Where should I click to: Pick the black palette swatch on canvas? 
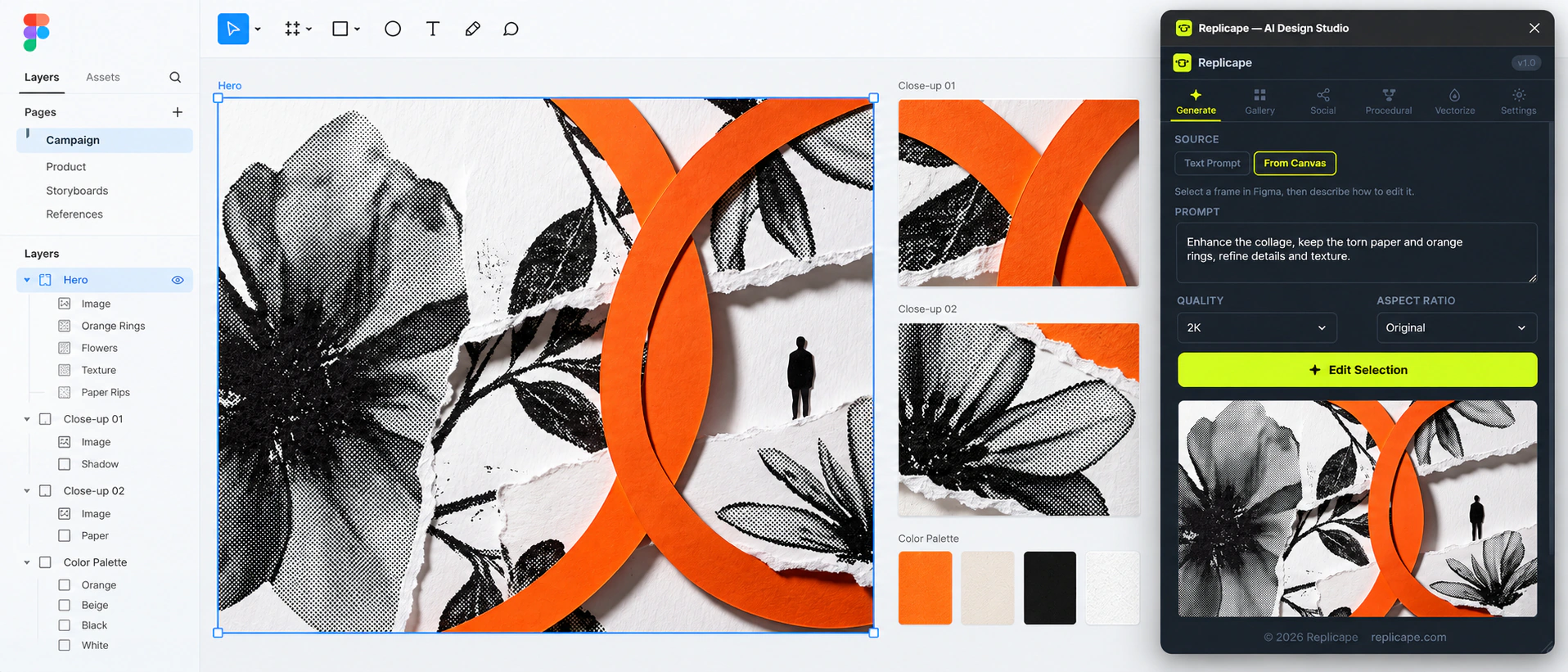pyautogui.click(x=1050, y=588)
